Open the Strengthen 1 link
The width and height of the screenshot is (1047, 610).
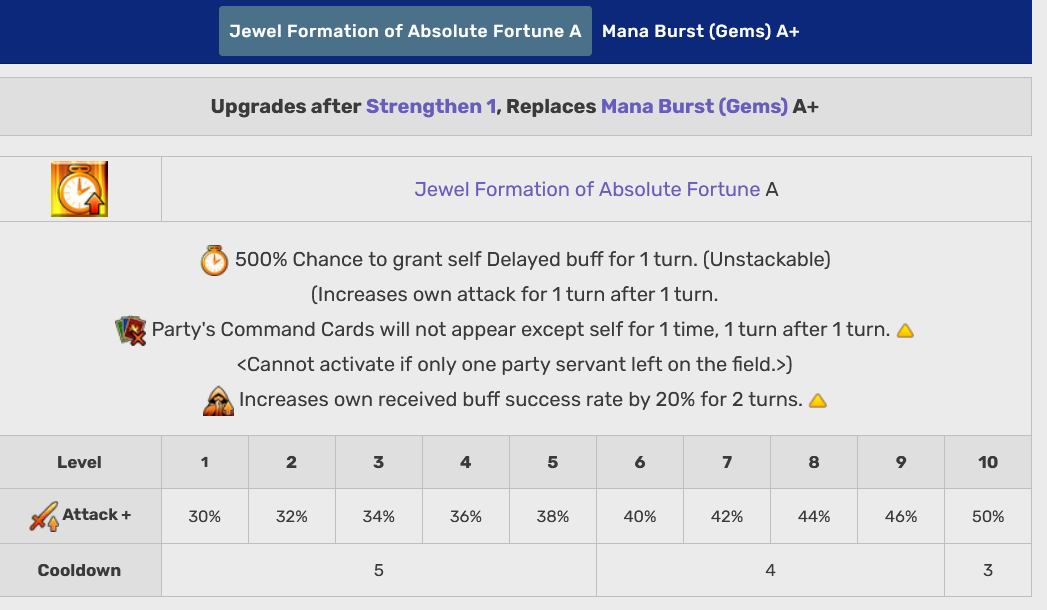tap(430, 106)
